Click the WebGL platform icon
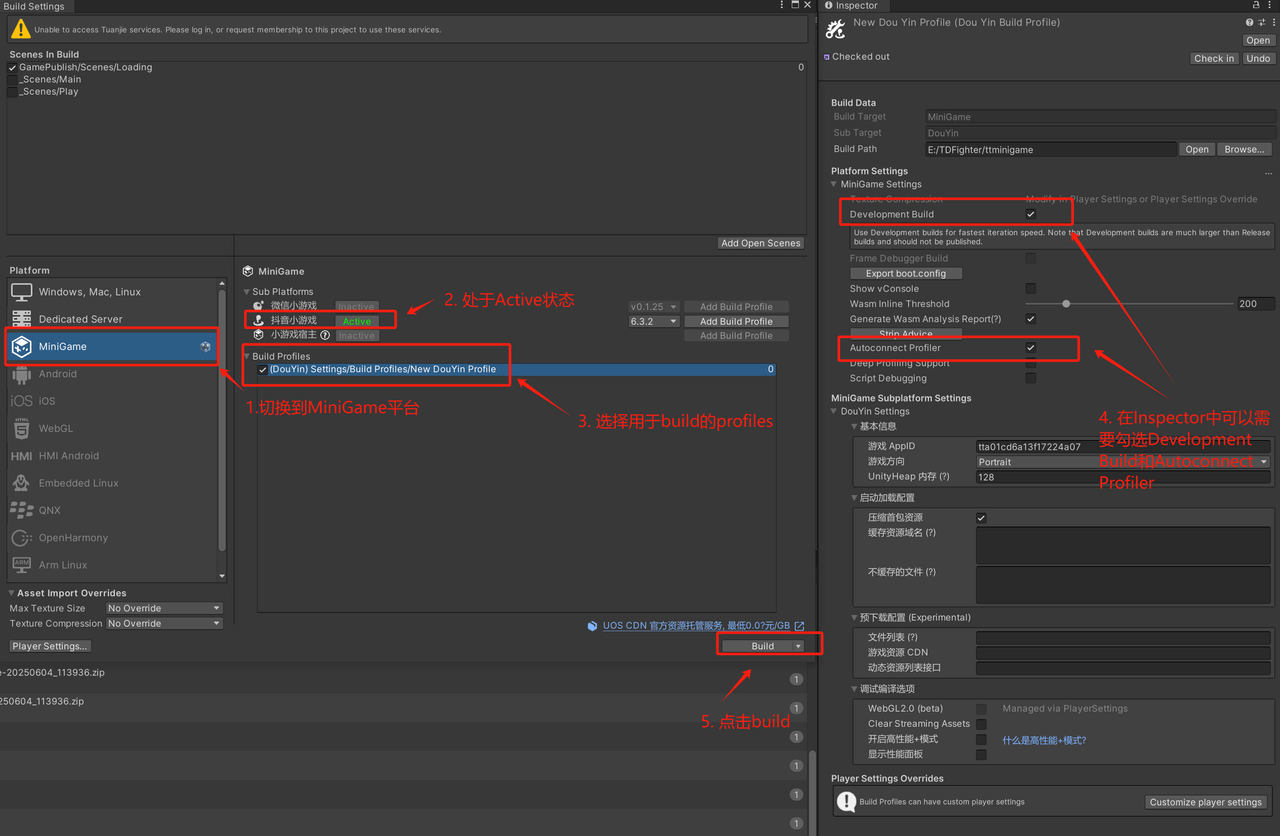The image size is (1280, 836). coord(21,428)
